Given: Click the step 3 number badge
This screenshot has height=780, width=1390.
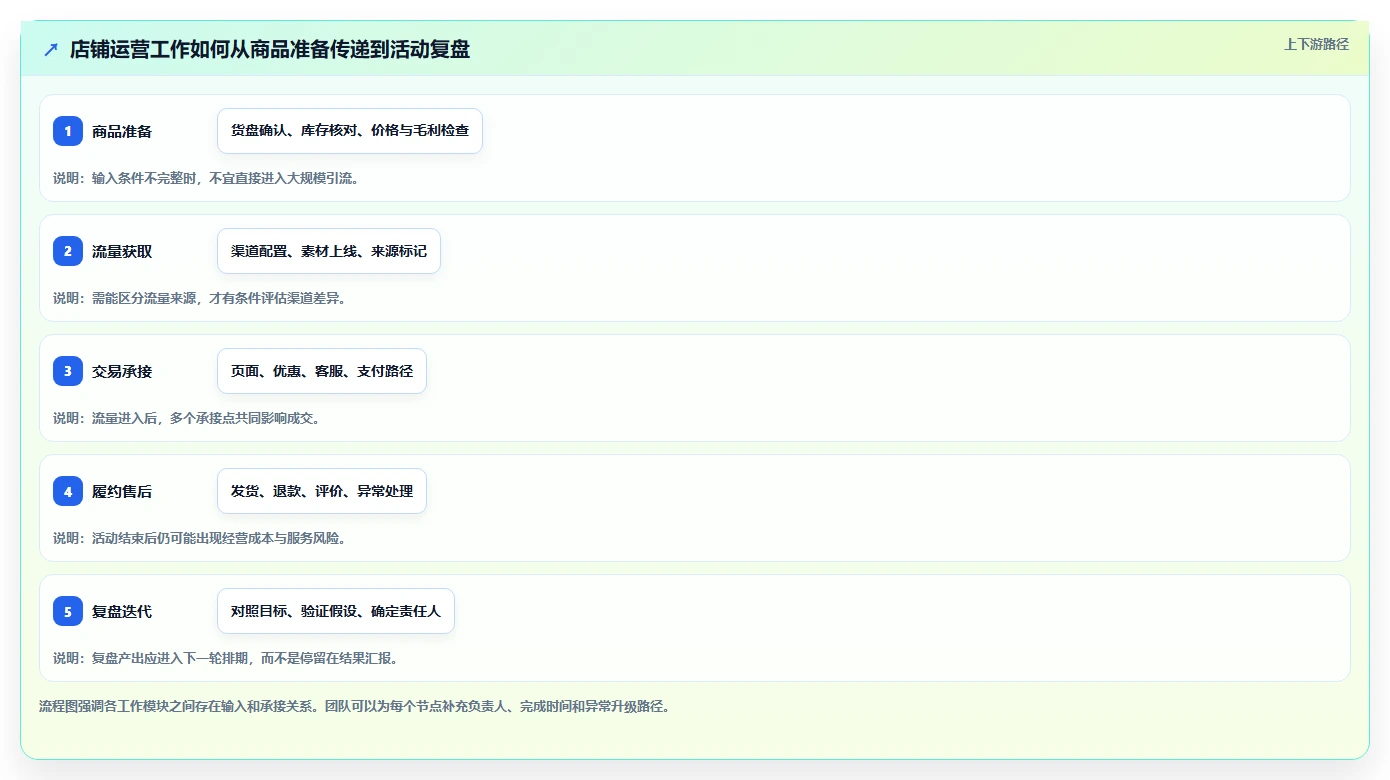Looking at the screenshot, I should click(x=68, y=371).
